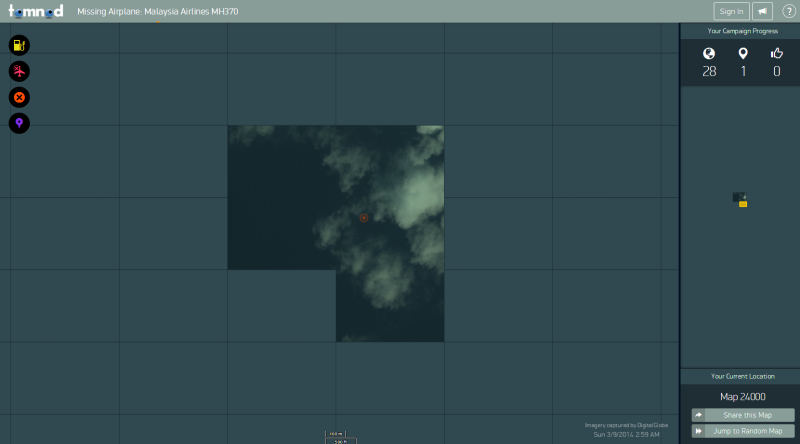
Task: Select the orange X circle tag tool
Action: click(x=19, y=97)
